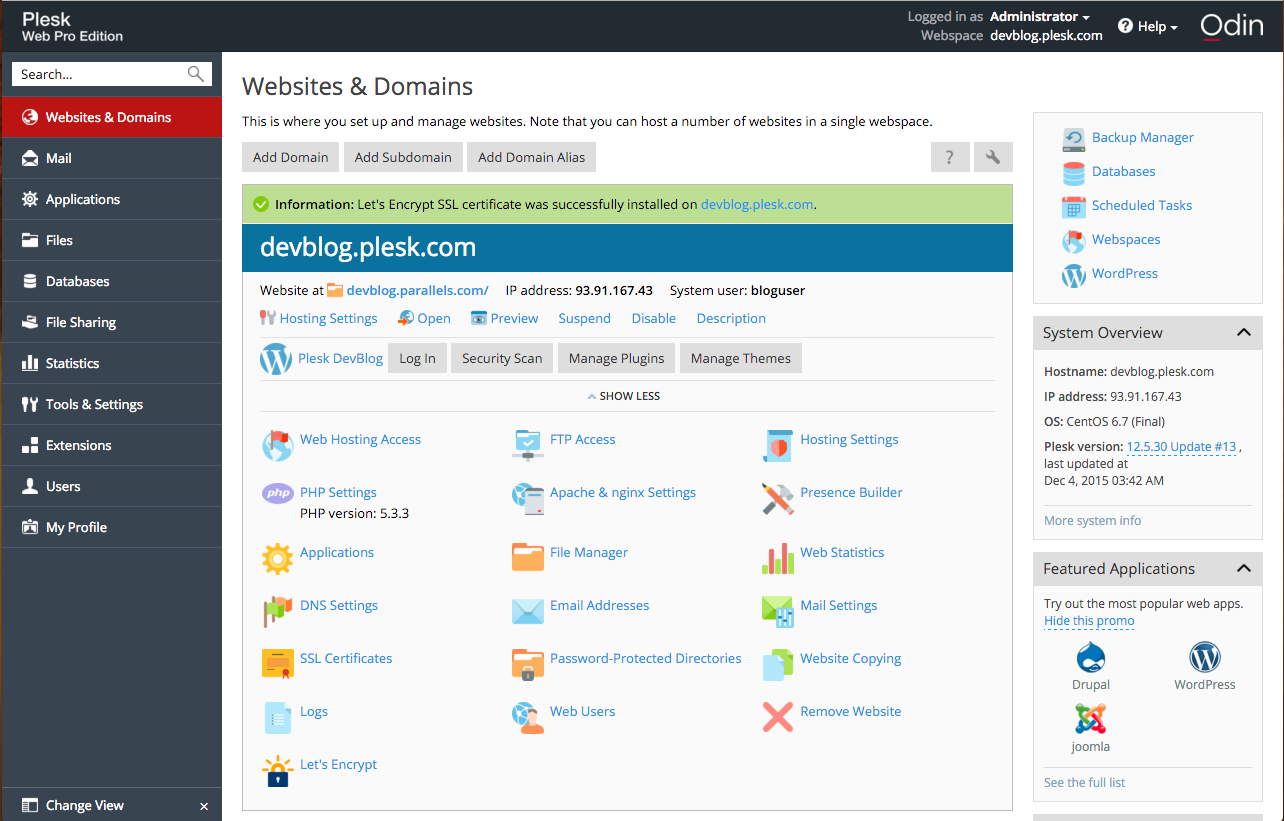Click Hide this promo link
Screen dimensions: 1284x821
(x=1089, y=621)
